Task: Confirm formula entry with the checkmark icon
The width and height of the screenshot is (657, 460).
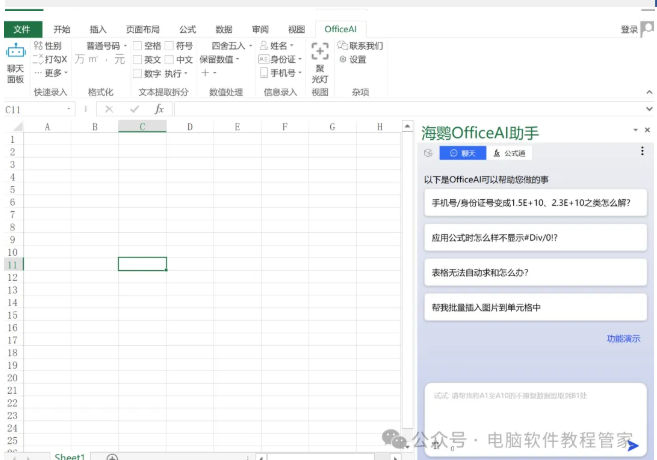Action: (x=135, y=109)
